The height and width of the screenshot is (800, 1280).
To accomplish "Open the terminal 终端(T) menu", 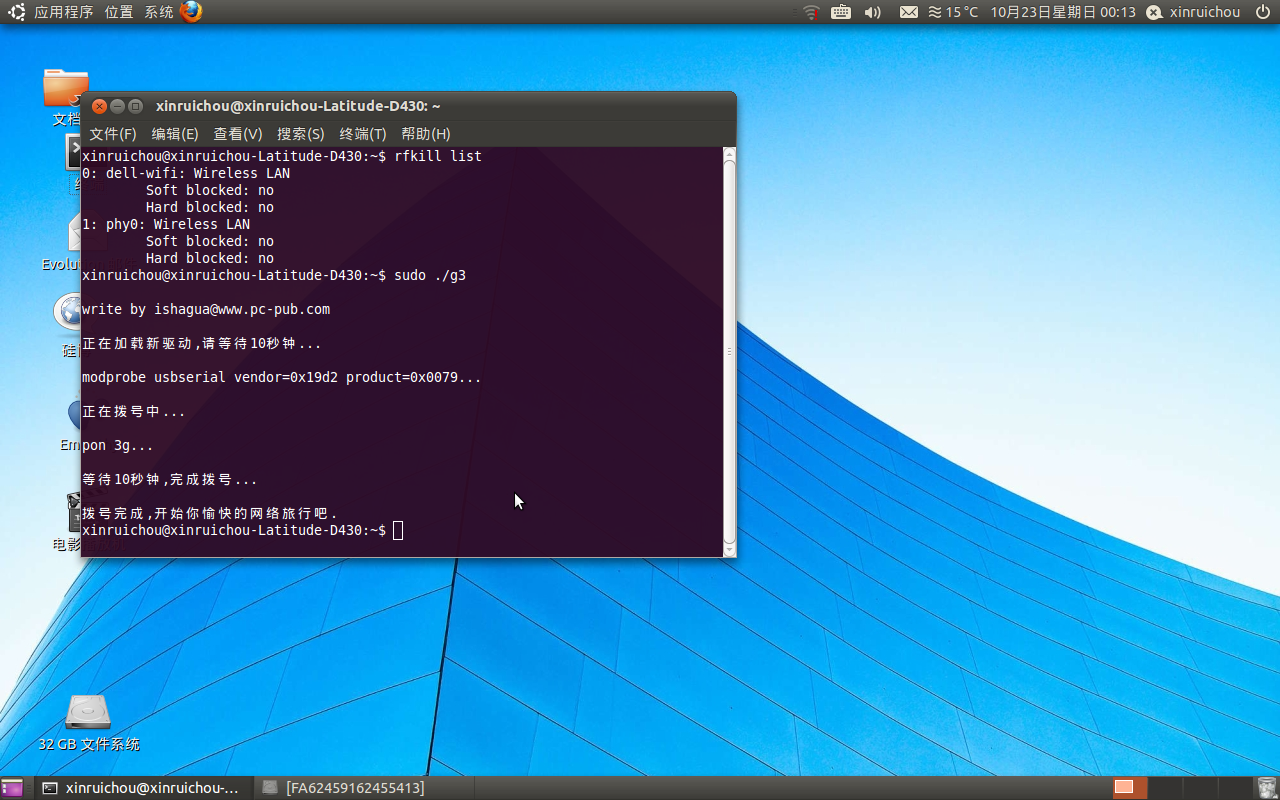I will pyautogui.click(x=363, y=134).
